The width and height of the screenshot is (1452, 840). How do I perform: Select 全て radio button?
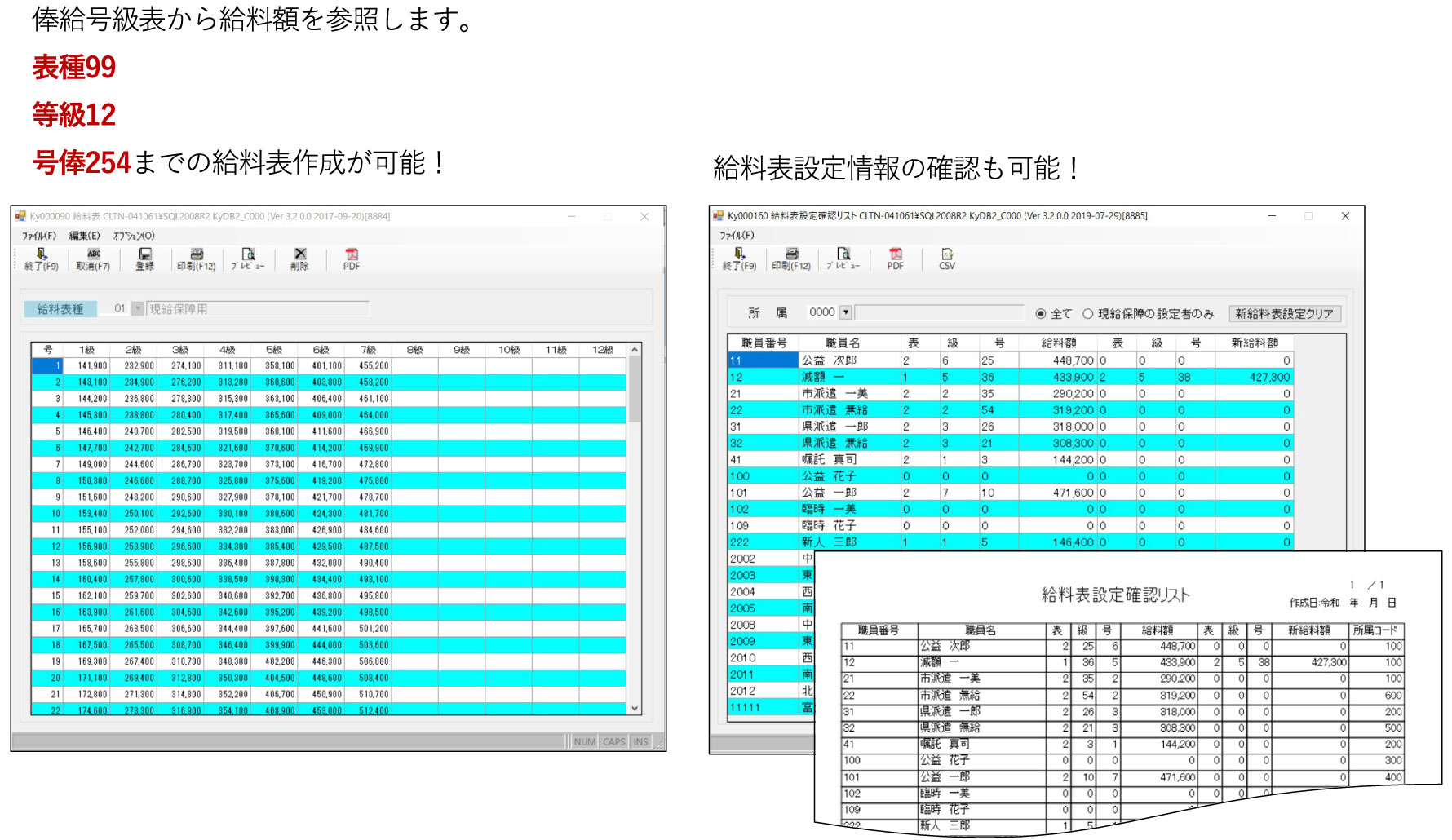coord(1040,314)
